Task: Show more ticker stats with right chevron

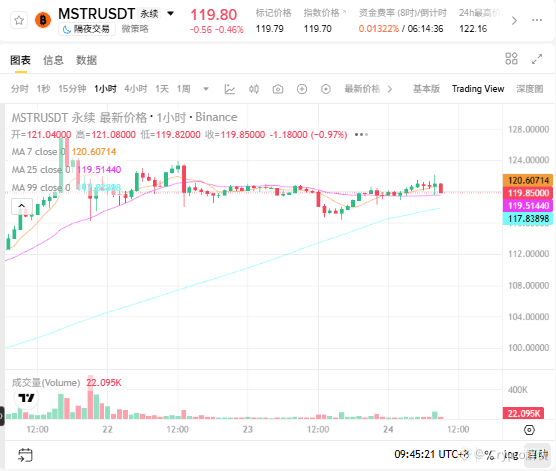Action: [514, 21]
